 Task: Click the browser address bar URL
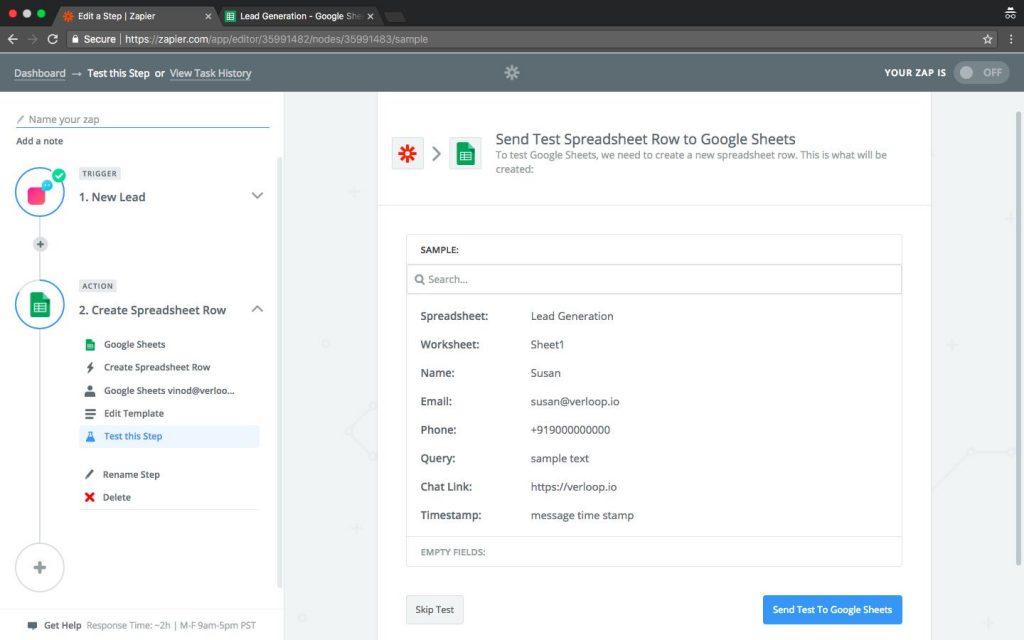(276, 39)
